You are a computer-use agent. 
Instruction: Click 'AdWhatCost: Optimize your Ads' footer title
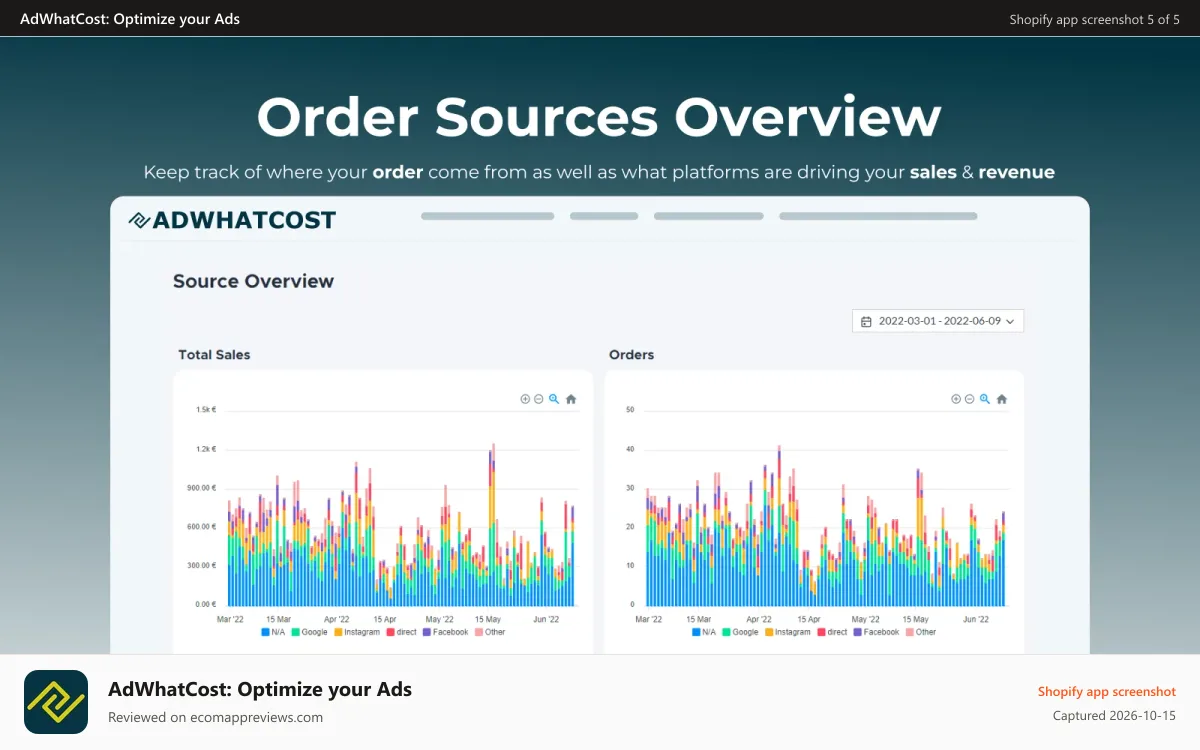[260, 689]
